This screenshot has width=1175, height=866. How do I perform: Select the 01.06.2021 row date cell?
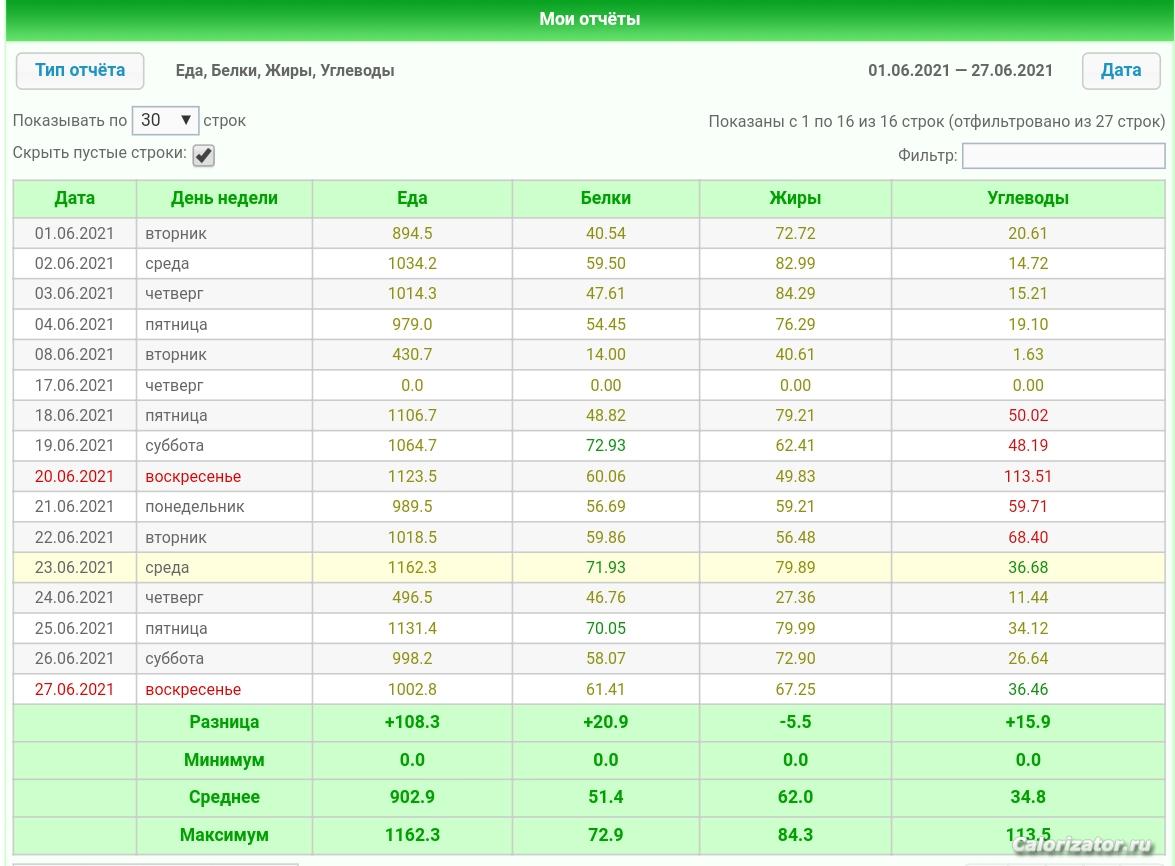click(x=75, y=233)
